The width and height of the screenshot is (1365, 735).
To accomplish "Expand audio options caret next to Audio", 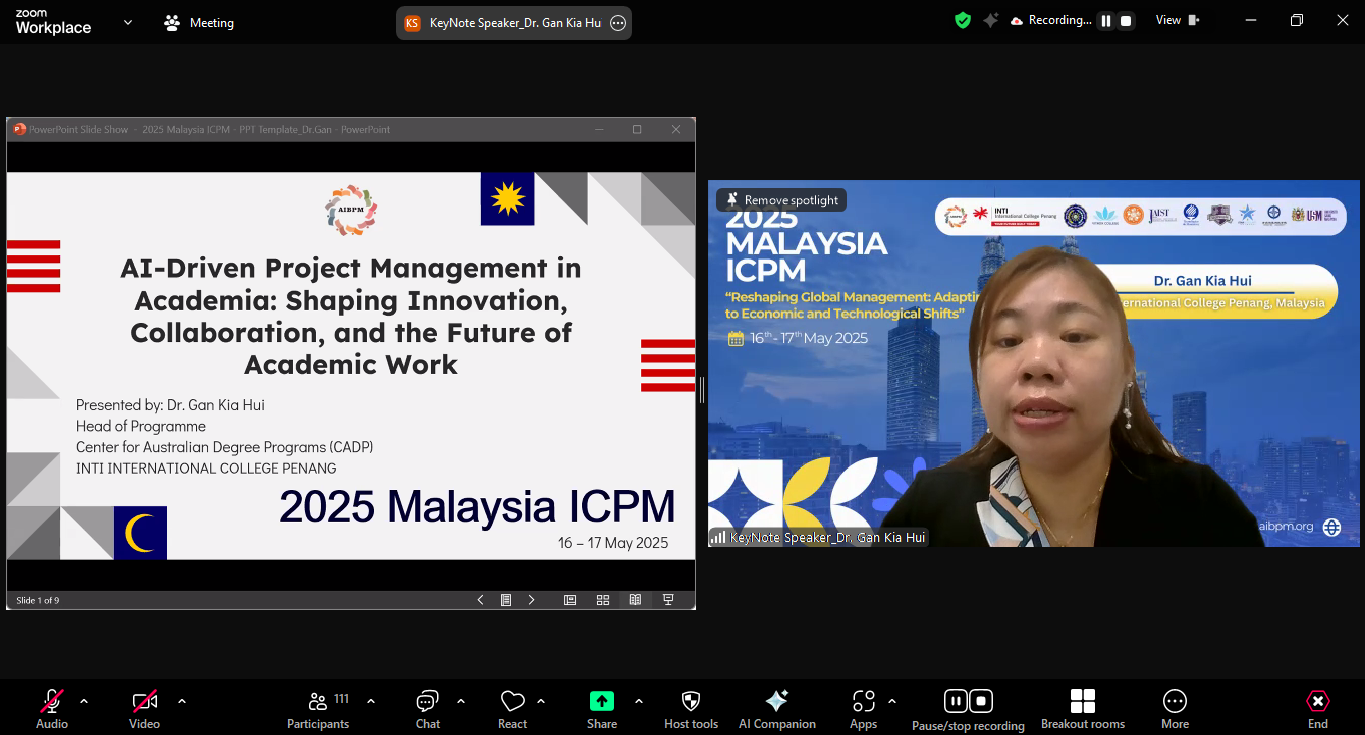I will (84, 701).
